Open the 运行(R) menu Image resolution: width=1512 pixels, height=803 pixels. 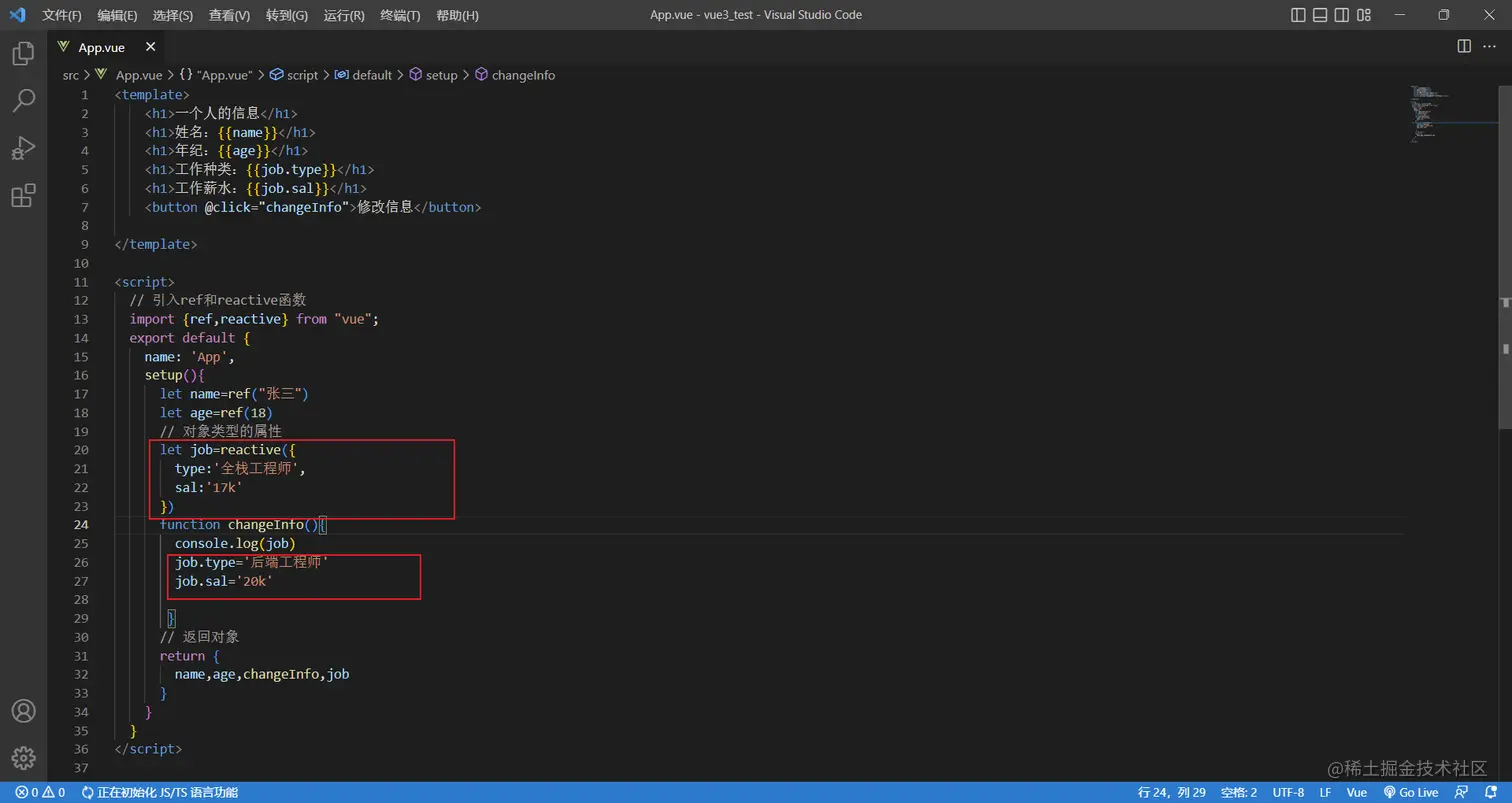345,15
